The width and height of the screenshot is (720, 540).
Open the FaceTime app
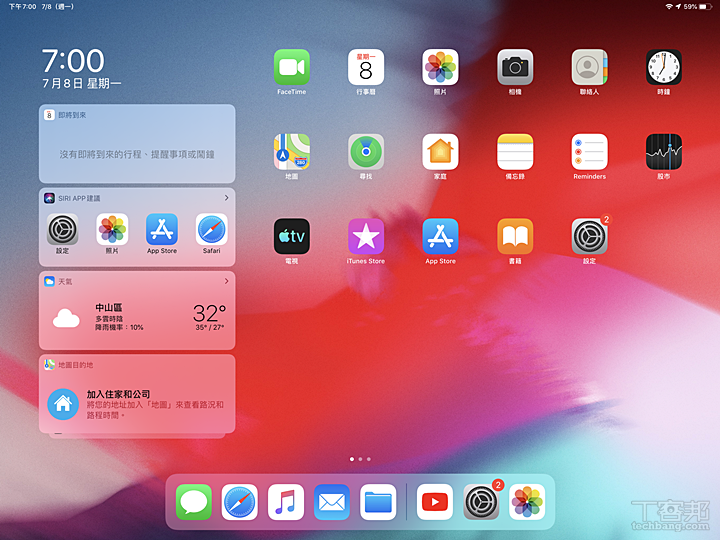click(x=292, y=67)
